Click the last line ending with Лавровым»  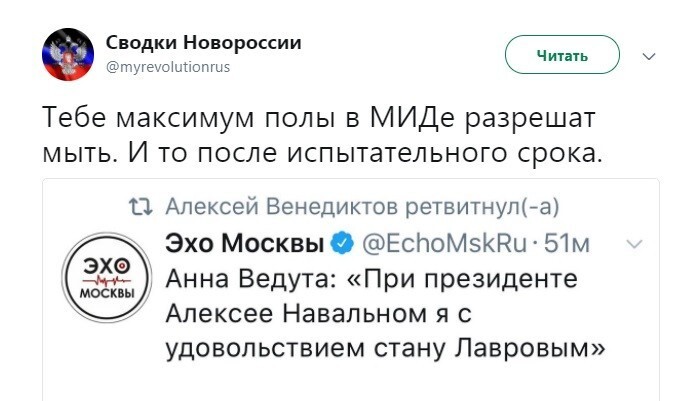coord(385,349)
